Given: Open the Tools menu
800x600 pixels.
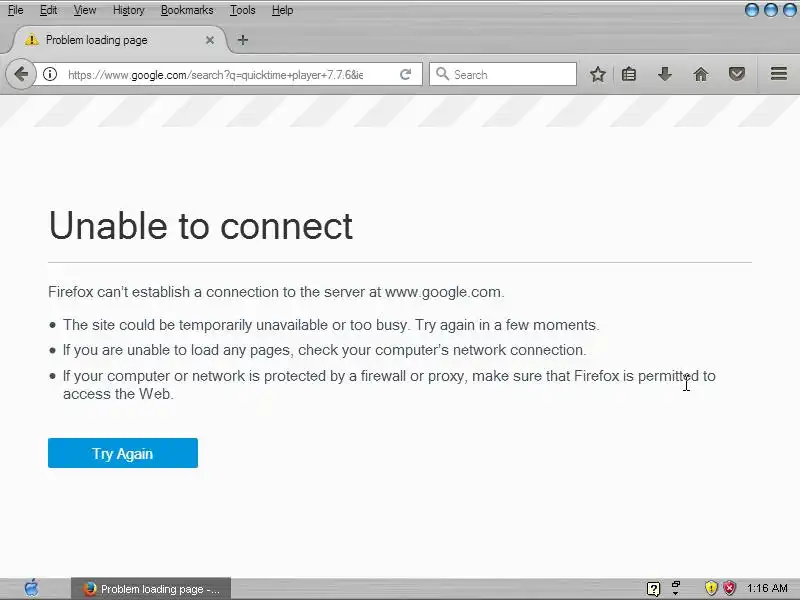Looking at the screenshot, I should pyautogui.click(x=242, y=10).
